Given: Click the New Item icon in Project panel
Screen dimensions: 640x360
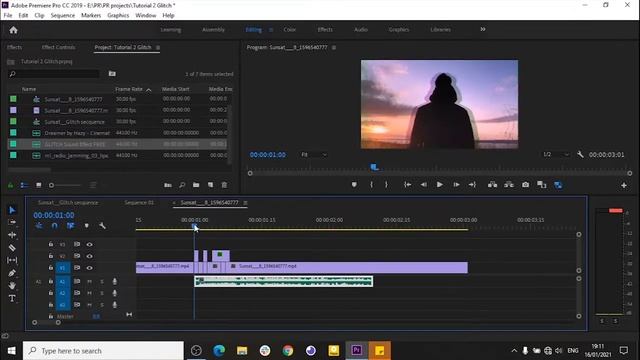Looking at the screenshot, I should 211,185.
